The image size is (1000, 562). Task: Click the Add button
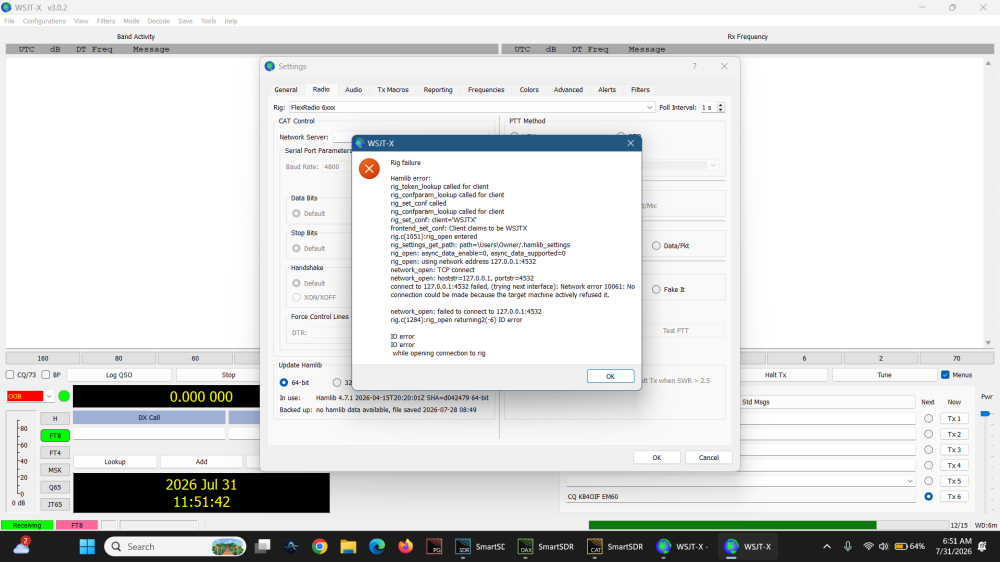pyautogui.click(x=202, y=462)
